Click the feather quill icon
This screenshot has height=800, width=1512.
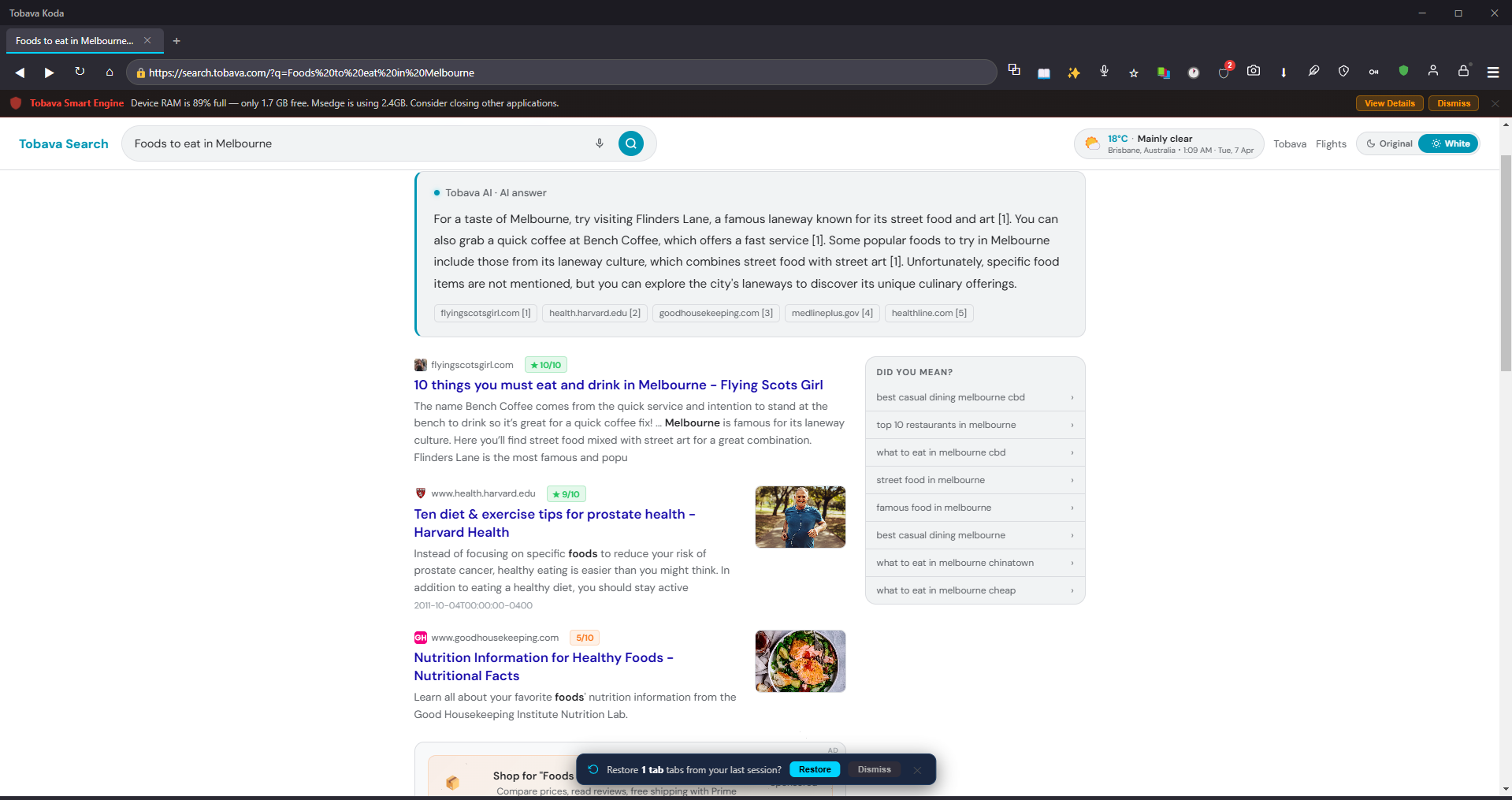point(1313,72)
